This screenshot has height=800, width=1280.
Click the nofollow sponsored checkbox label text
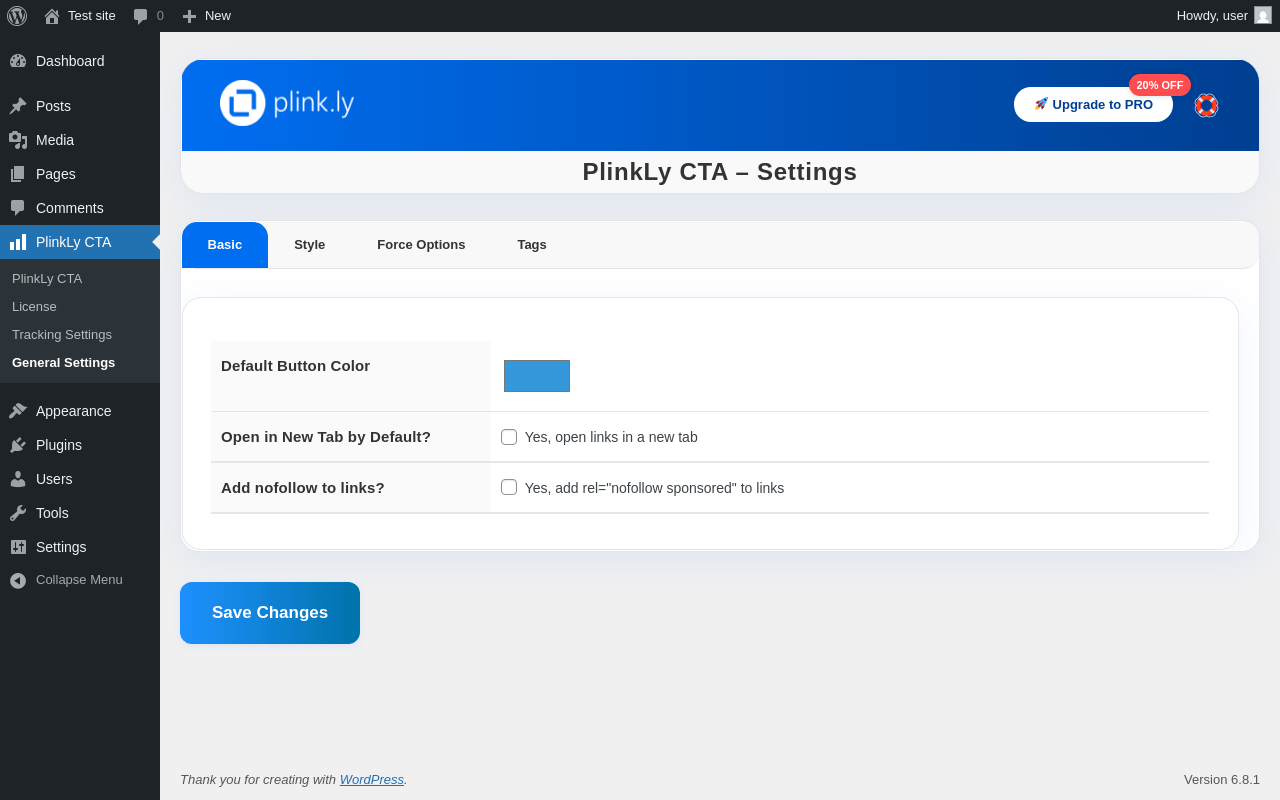654,488
